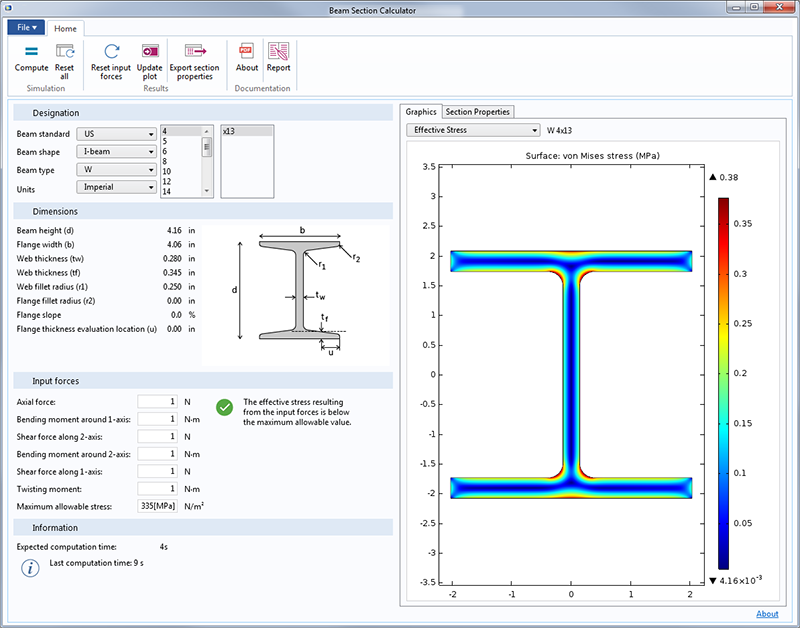Screen dimensions: 800x628
Task: Click the Flange fillet radius (r2) value 0.00
Action: [174, 300]
